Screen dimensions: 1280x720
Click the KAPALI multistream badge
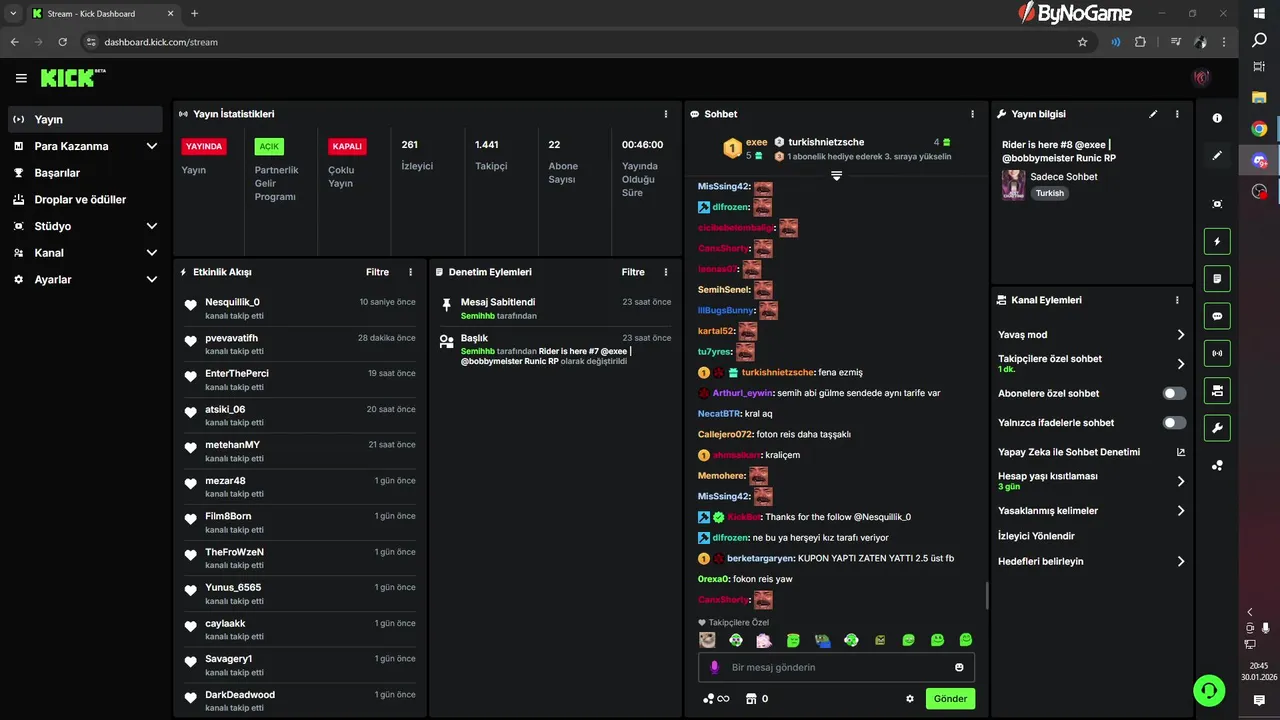(347, 146)
